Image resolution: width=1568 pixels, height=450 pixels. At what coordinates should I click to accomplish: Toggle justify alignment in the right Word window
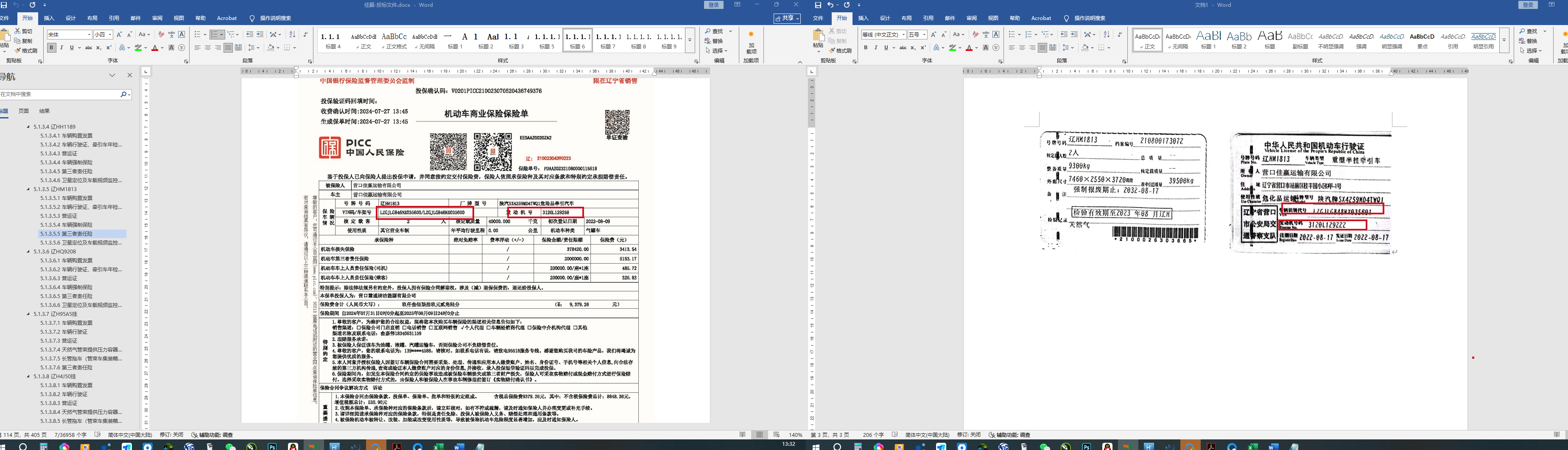(1043, 48)
